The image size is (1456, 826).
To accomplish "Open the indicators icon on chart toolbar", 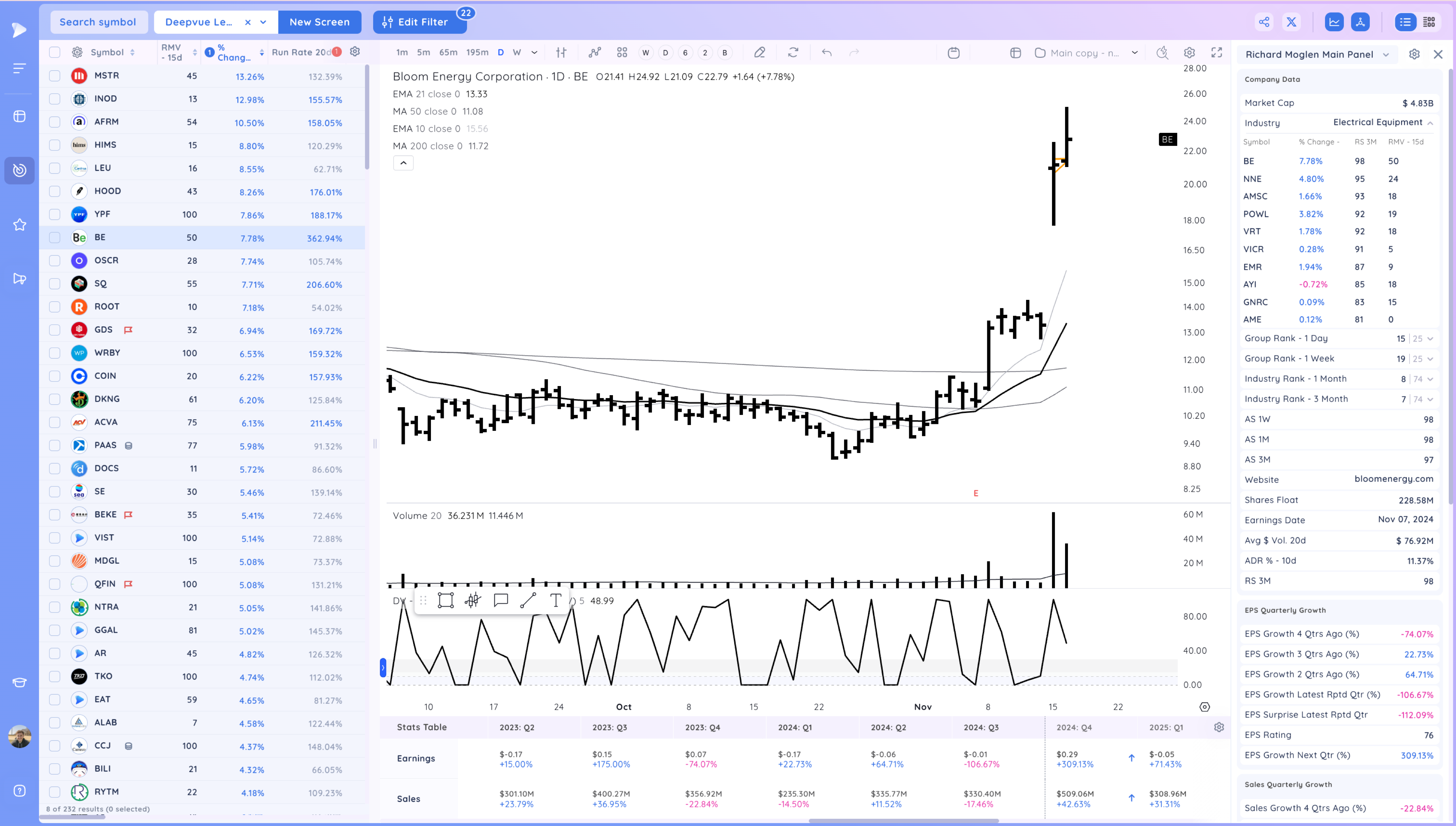I will tap(594, 53).
